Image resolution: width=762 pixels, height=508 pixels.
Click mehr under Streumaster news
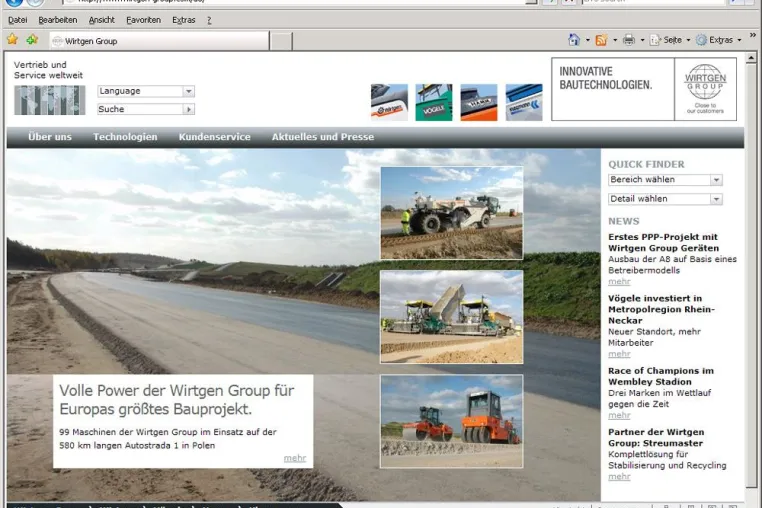[619, 476]
